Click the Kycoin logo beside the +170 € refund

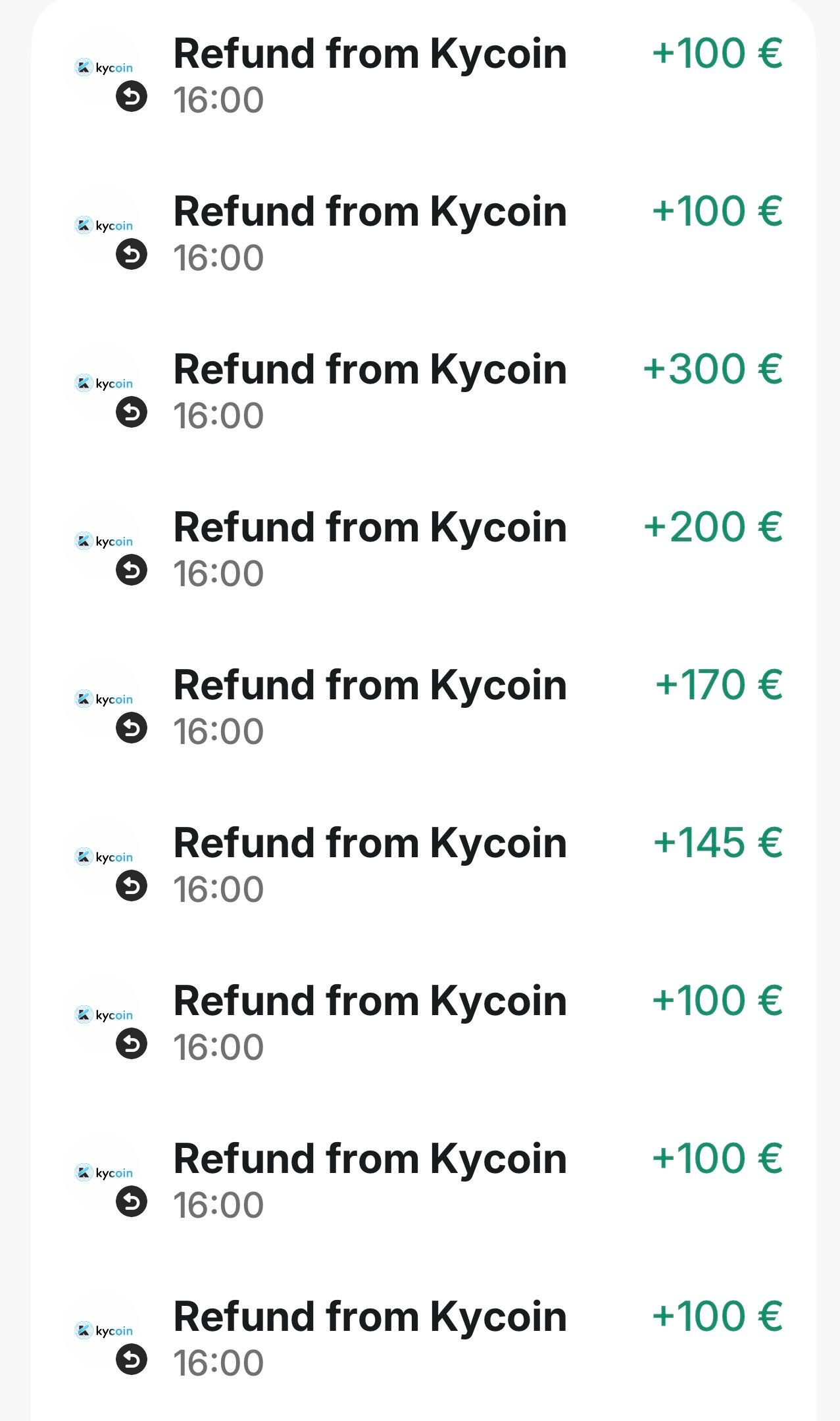coord(105,699)
